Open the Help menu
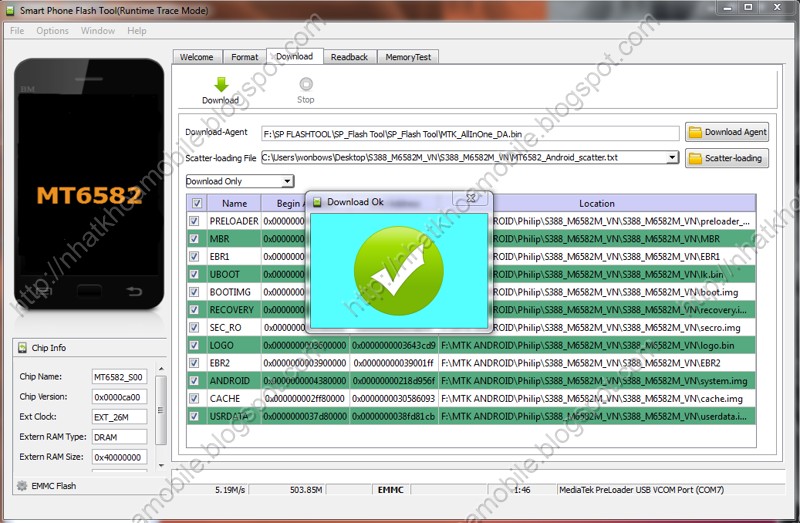 point(137,31)
